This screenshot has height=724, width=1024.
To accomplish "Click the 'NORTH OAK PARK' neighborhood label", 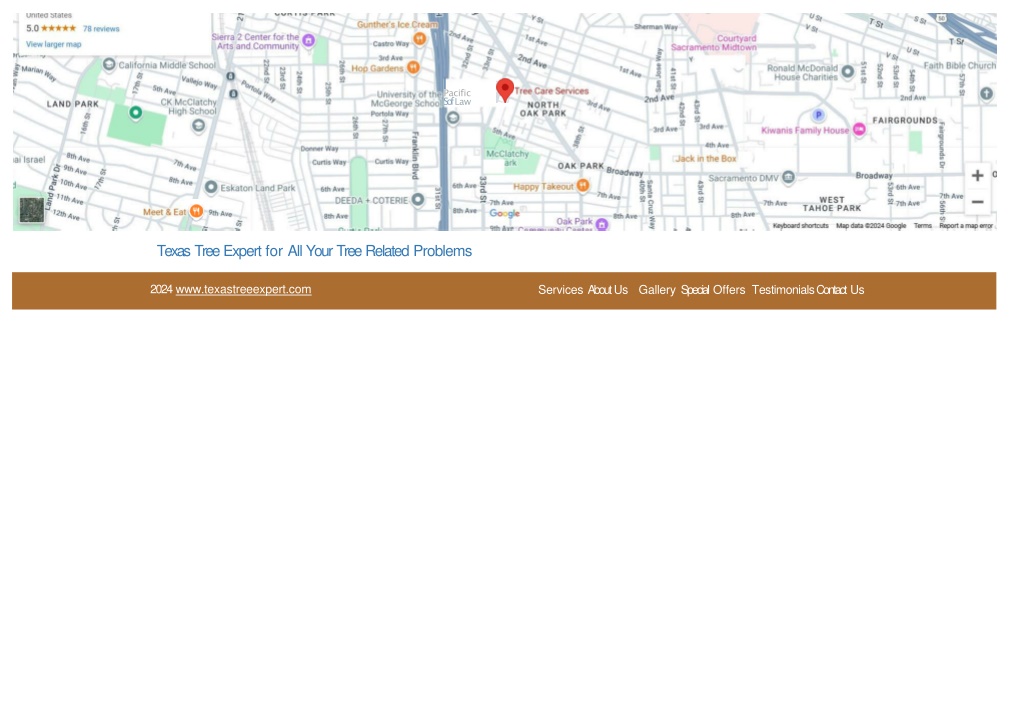I will (543, 109).
